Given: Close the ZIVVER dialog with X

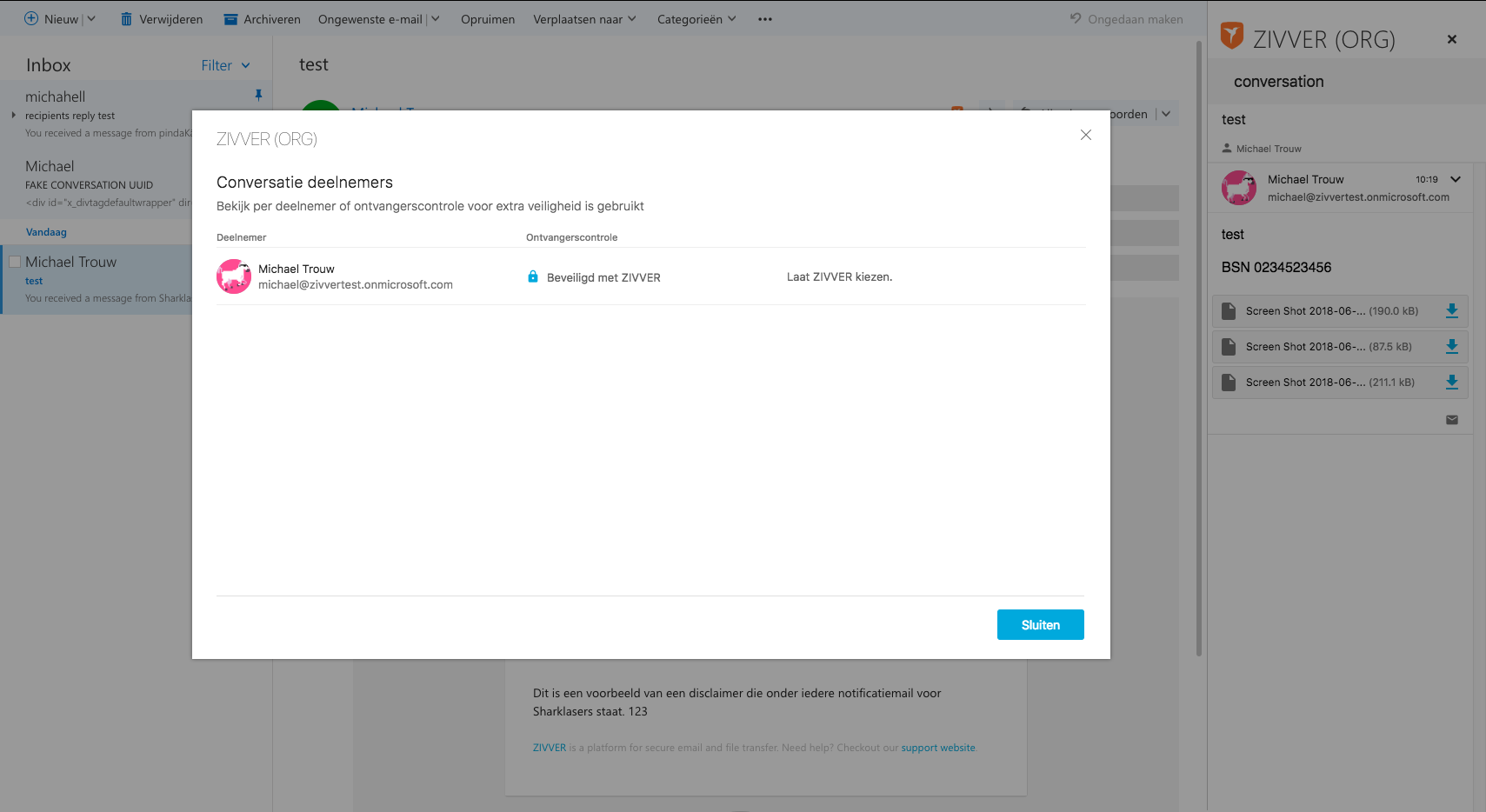Looking at the screenshot, I should coord(1086,135).
